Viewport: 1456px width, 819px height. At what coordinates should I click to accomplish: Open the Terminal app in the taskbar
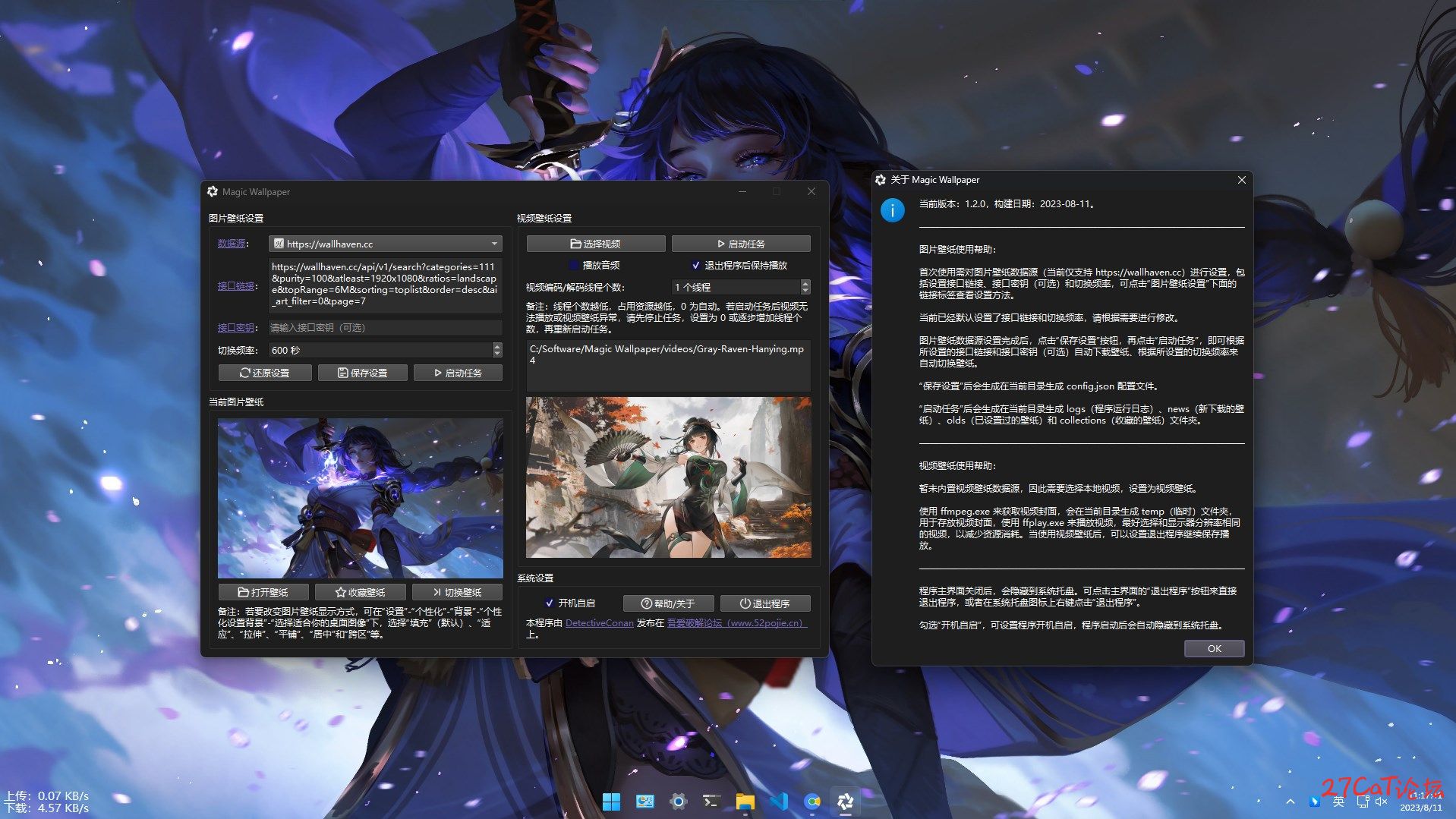[711, 801]
